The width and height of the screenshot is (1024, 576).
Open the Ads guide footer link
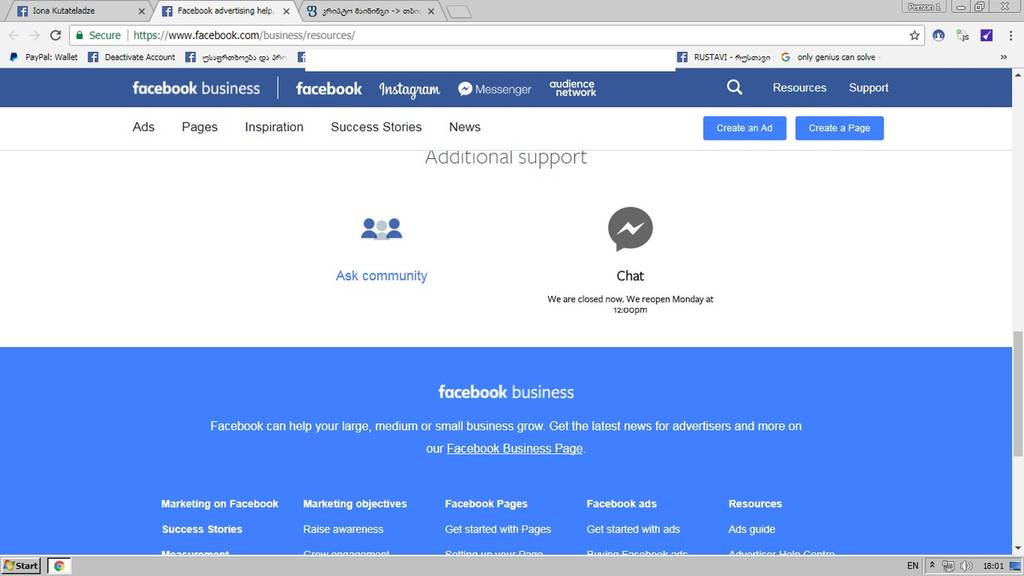(x=752, y=529)
